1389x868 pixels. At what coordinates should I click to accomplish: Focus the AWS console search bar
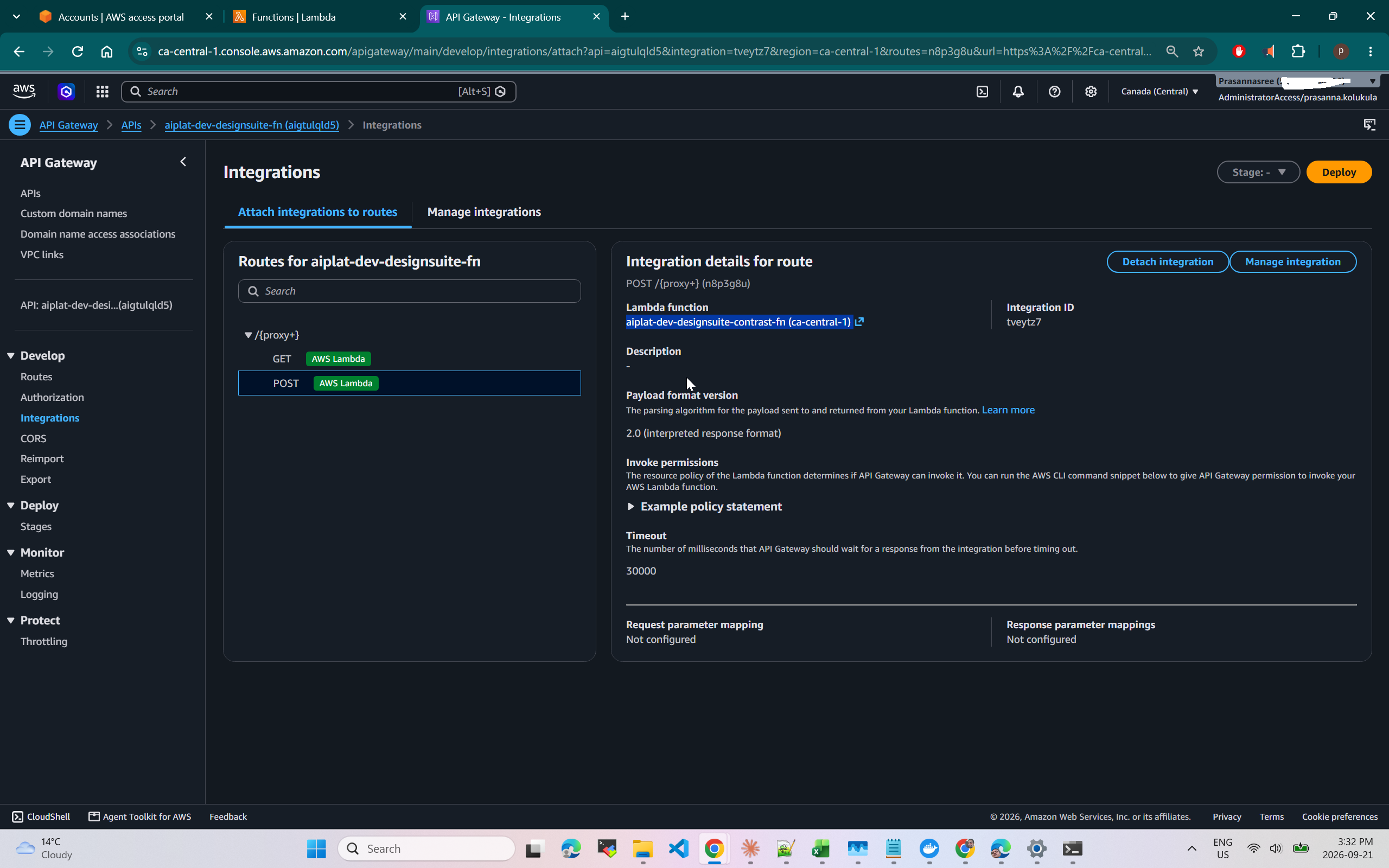[318, 91]
